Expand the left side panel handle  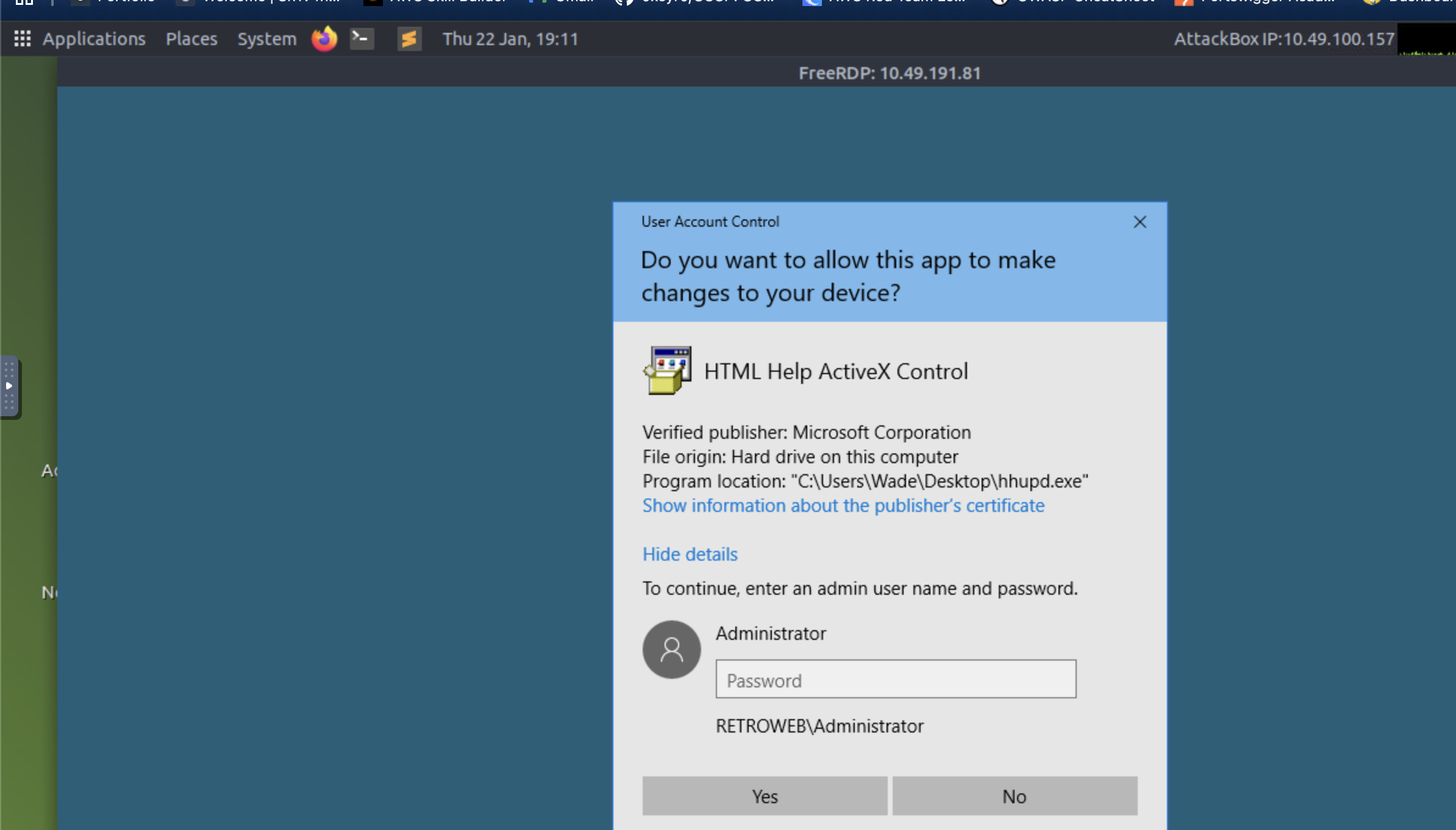9,386
